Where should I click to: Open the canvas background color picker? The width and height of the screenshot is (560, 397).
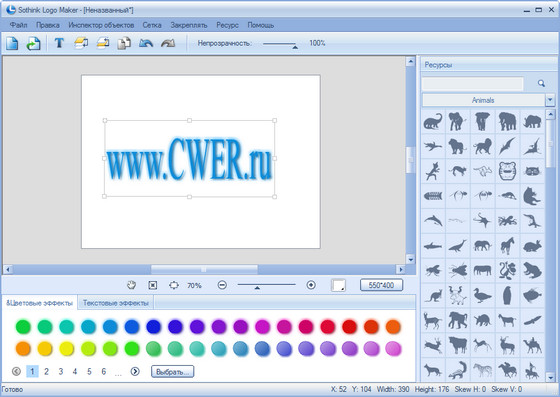click(338, 285)
